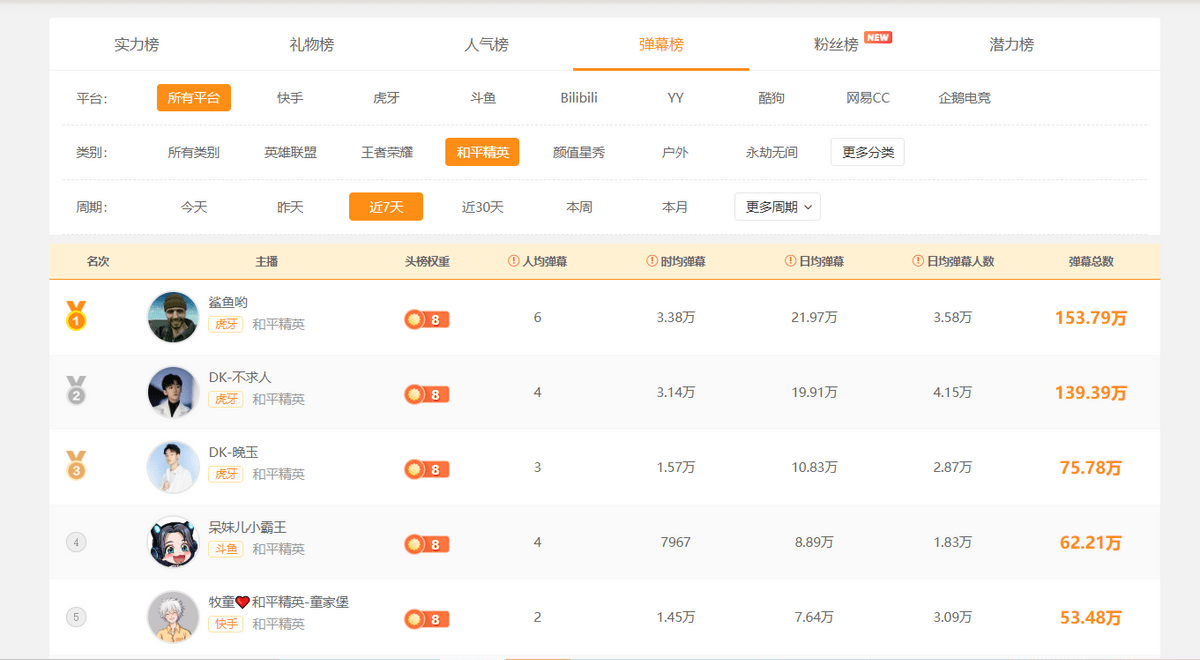The width and height of the screenshot is (1200, 660).
Task: Click the info icon beside 日均弹幕人数
Action: [918, 261]
